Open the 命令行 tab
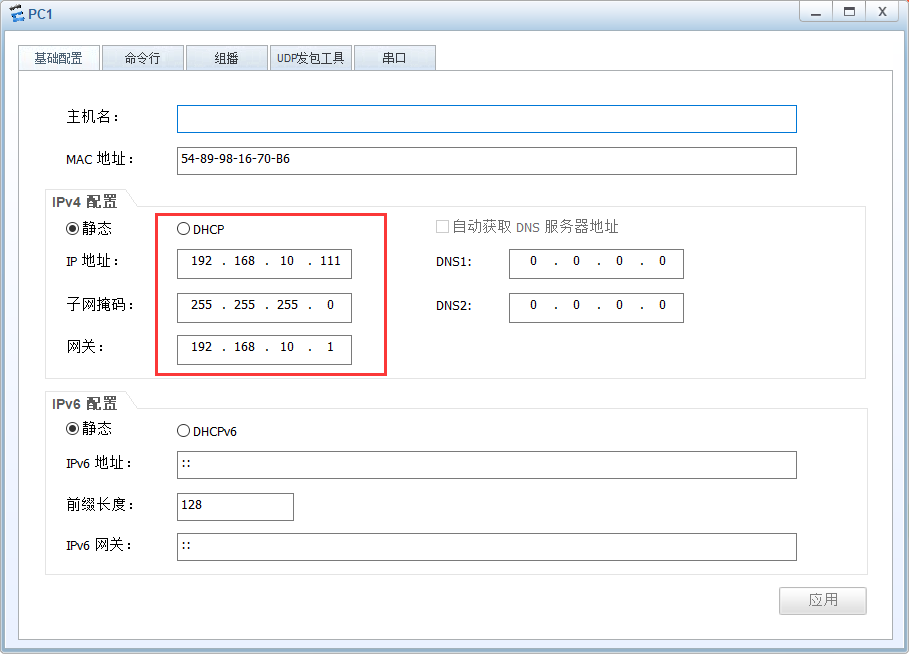Image resolution: width=909 pixels, height=654 pixels. (143, 58)
